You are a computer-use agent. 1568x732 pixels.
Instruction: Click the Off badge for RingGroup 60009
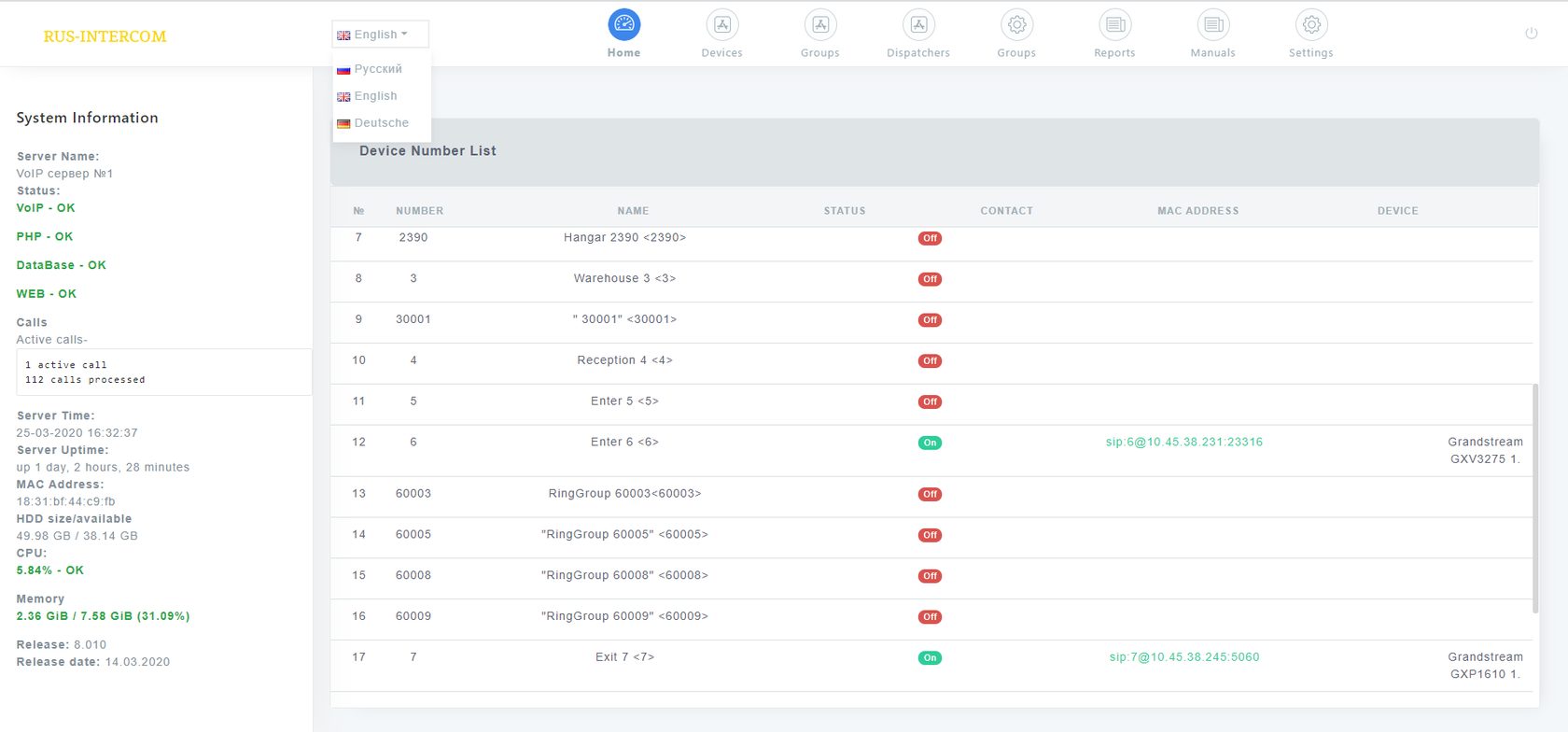(x=930, y=617)
